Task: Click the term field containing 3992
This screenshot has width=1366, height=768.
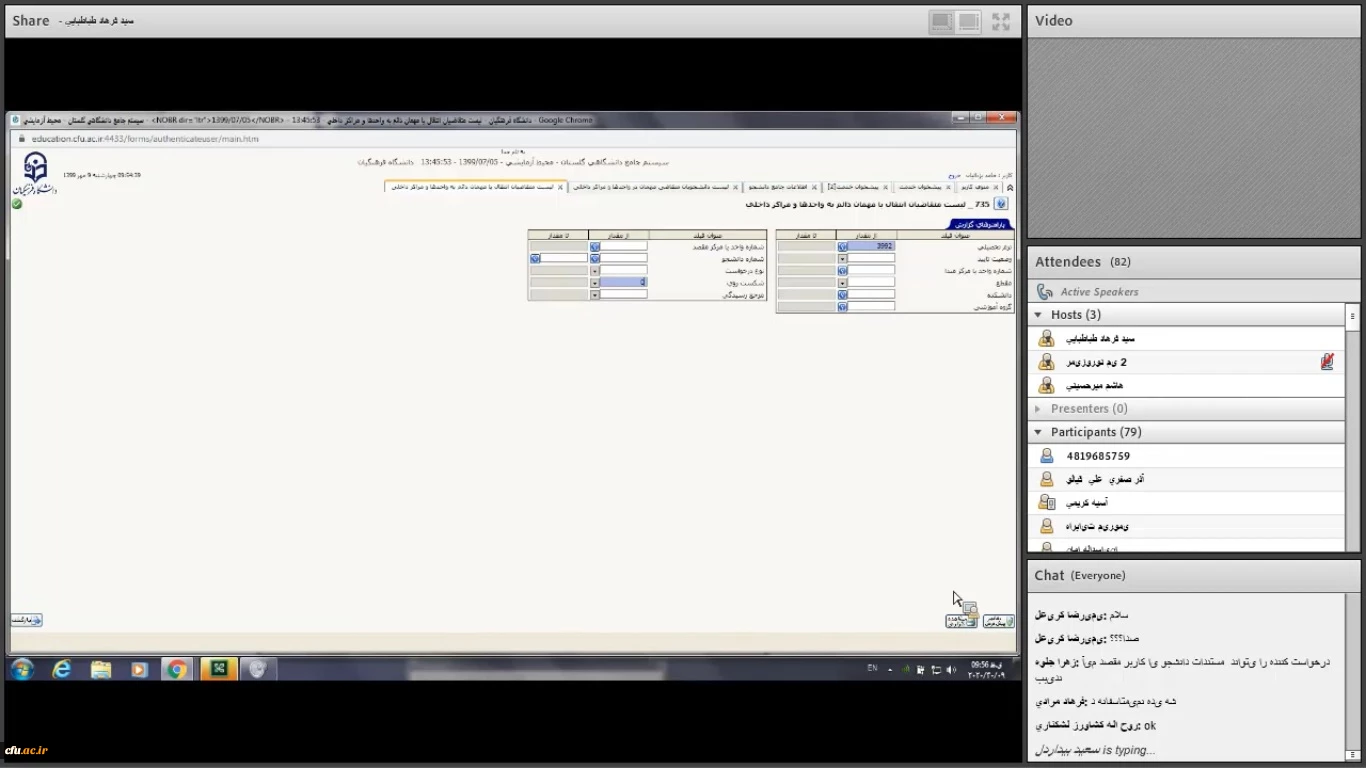Action: [871, 246]
